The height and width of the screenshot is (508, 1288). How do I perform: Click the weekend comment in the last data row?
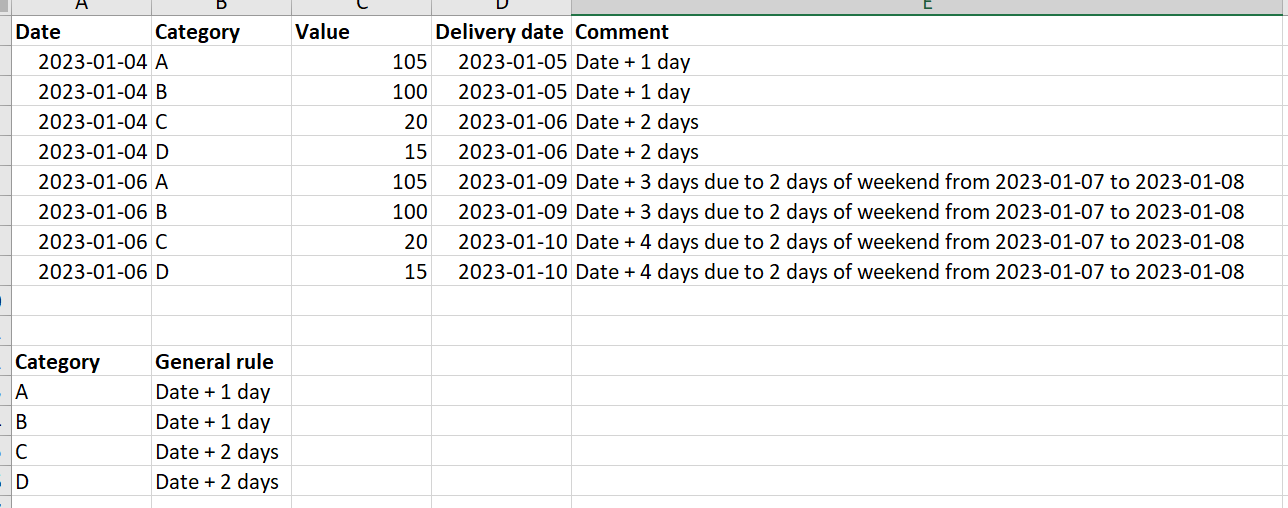click(910, 272)
